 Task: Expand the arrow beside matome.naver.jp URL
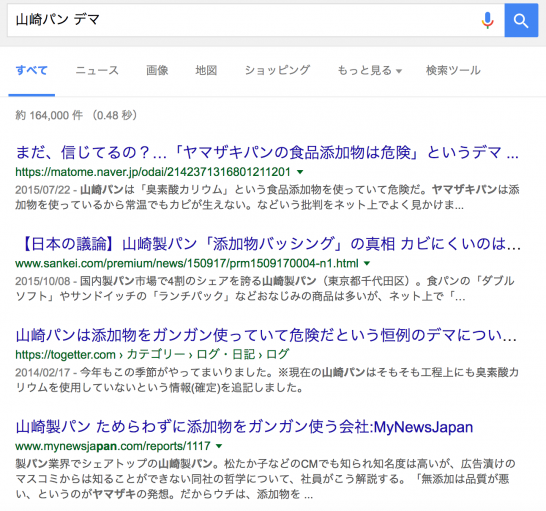[x=300, y=172]
